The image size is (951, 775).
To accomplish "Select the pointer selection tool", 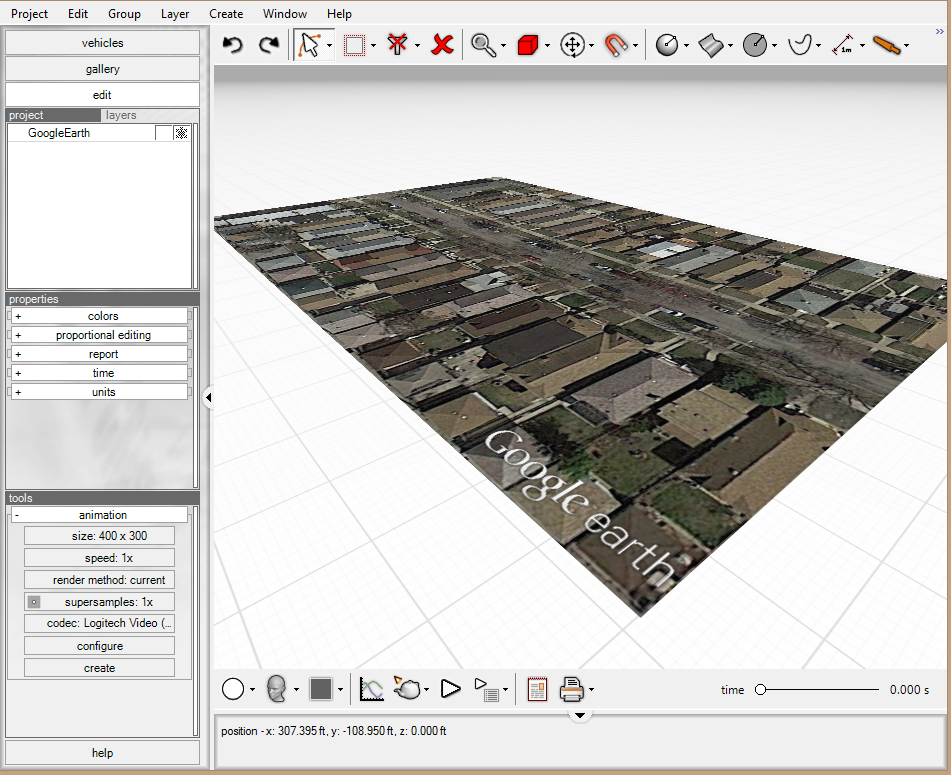I will (x=309, y=45).
